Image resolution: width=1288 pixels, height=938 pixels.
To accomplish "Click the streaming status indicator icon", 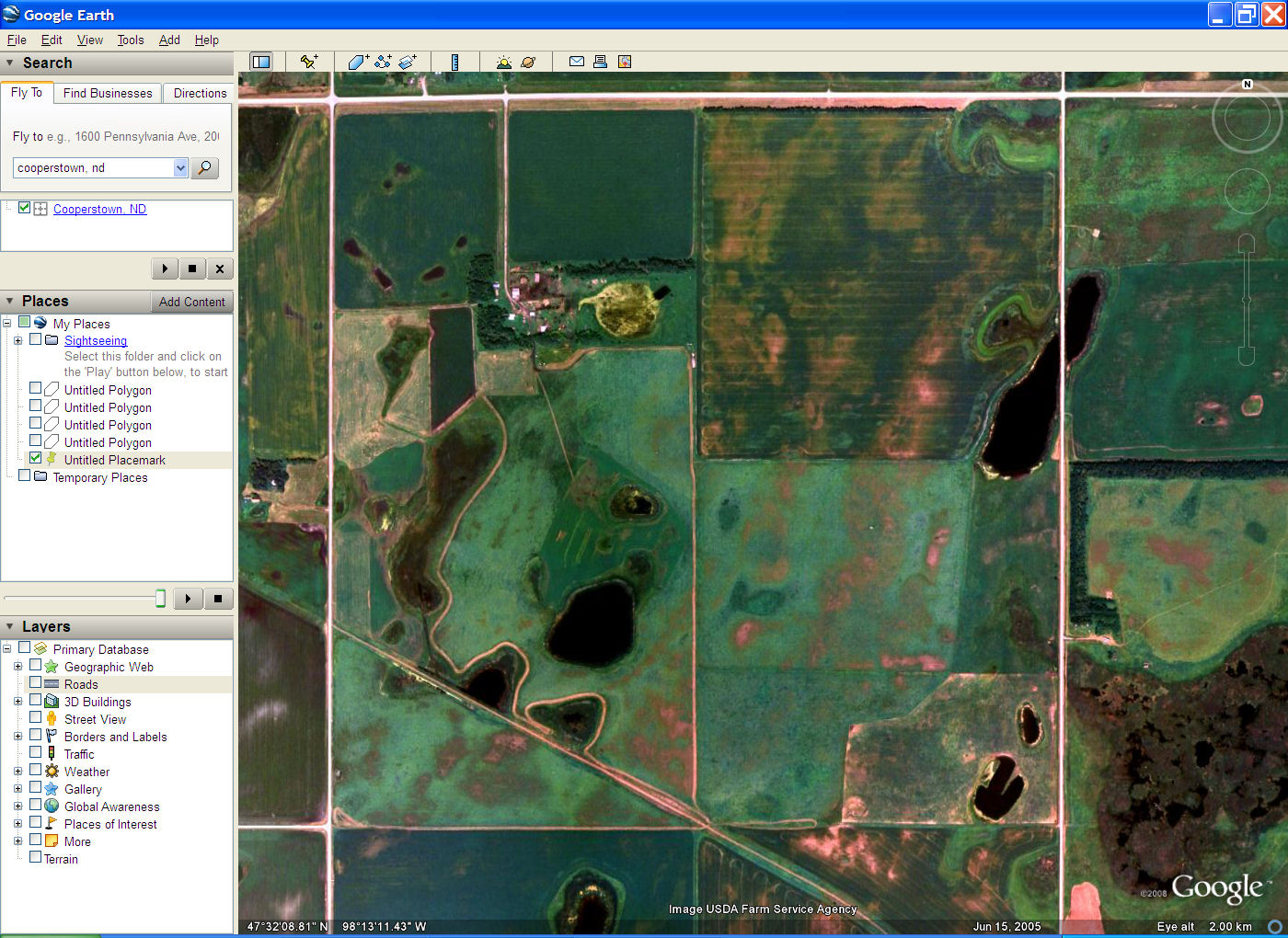I will coord(1275,926).
